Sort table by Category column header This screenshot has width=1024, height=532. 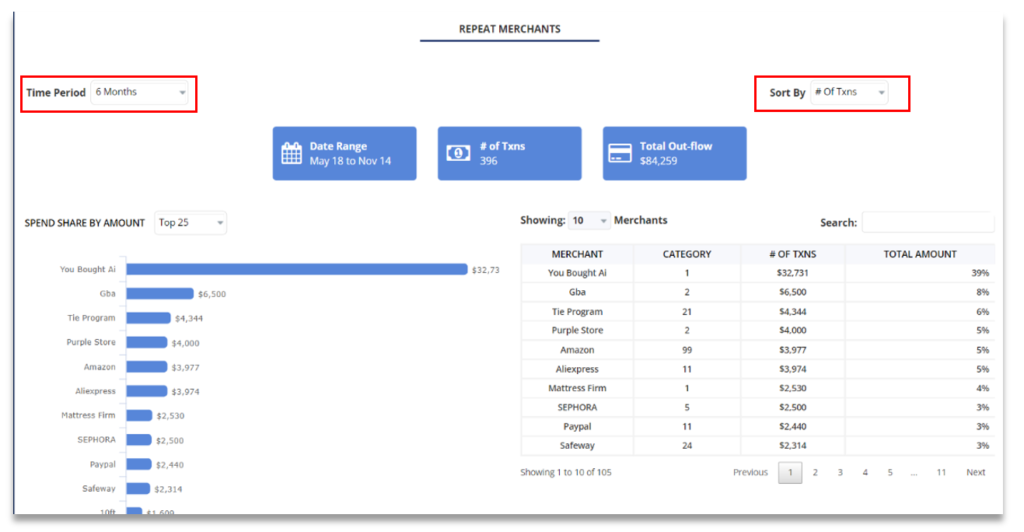tap(687, 254)
